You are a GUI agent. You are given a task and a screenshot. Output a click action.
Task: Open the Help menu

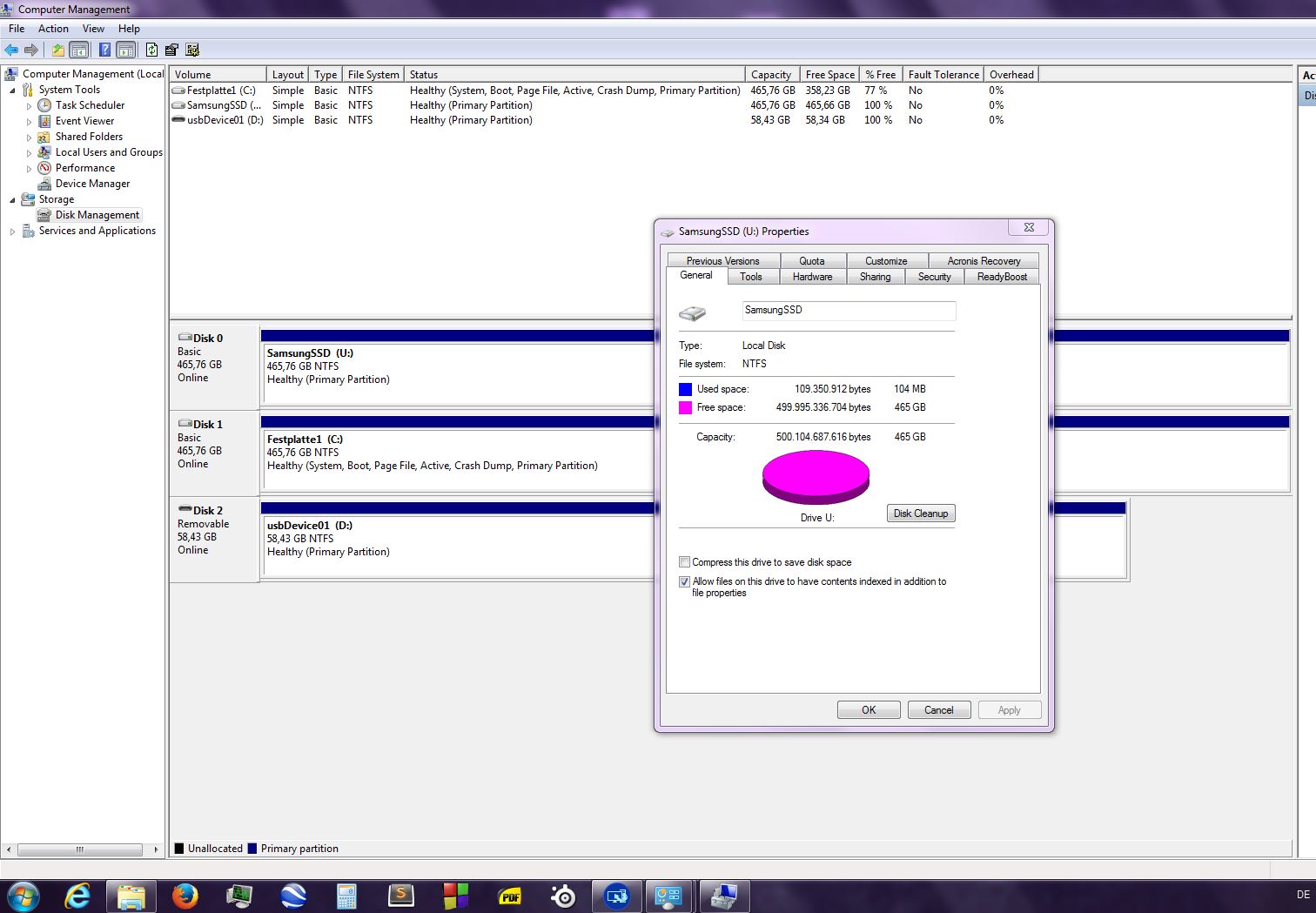tap(129, 29)
